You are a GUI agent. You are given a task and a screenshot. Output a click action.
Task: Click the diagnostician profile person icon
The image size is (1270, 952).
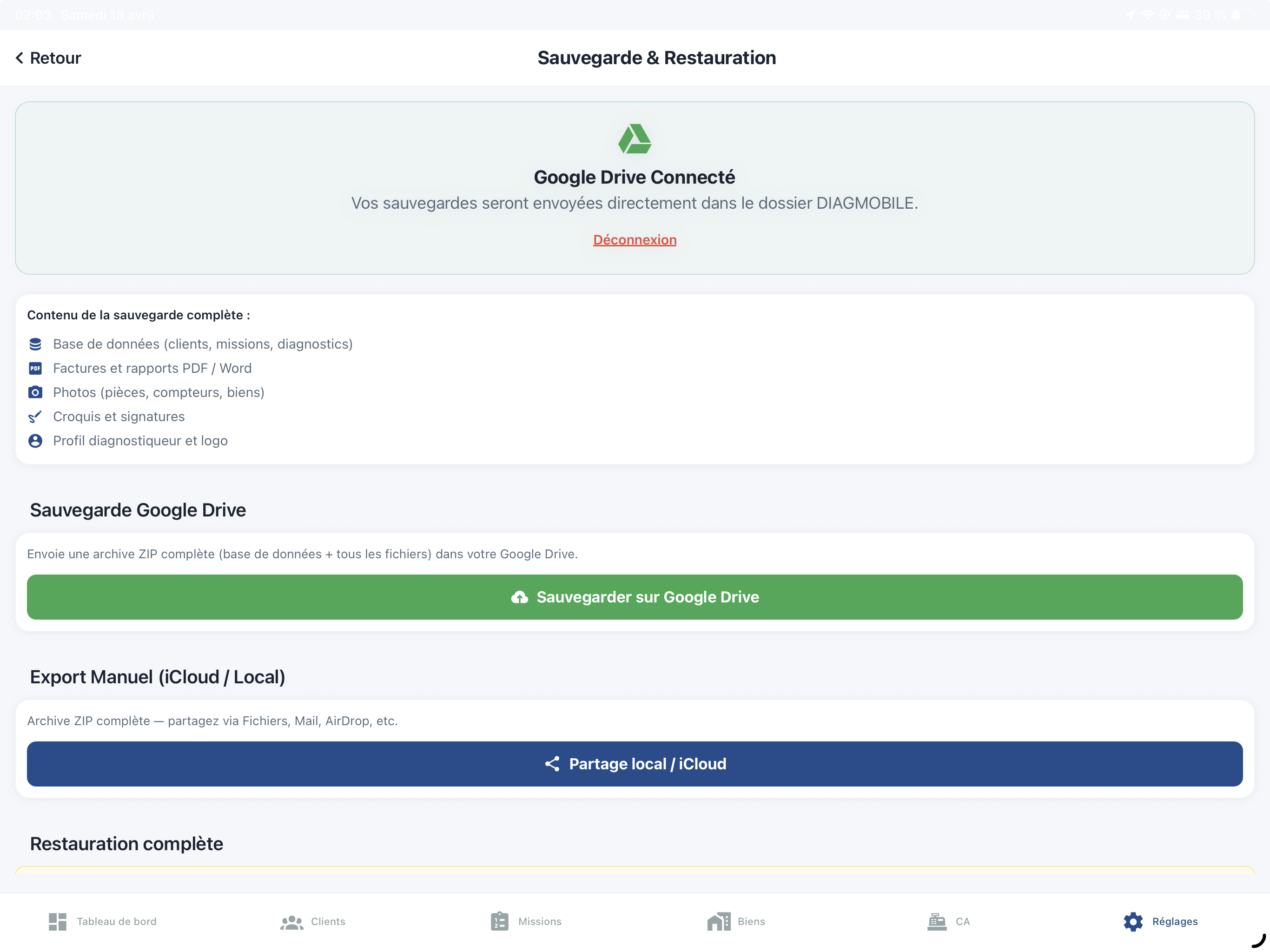click(x=35, y=440)
